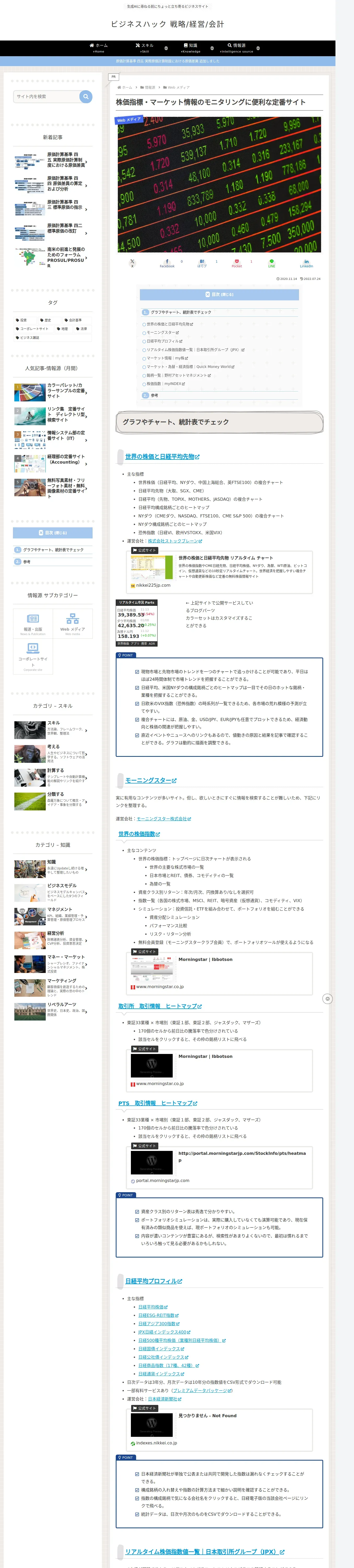
Task: Open the 知識 (Knowledge) menu item
Action: [x=191, y=48]
